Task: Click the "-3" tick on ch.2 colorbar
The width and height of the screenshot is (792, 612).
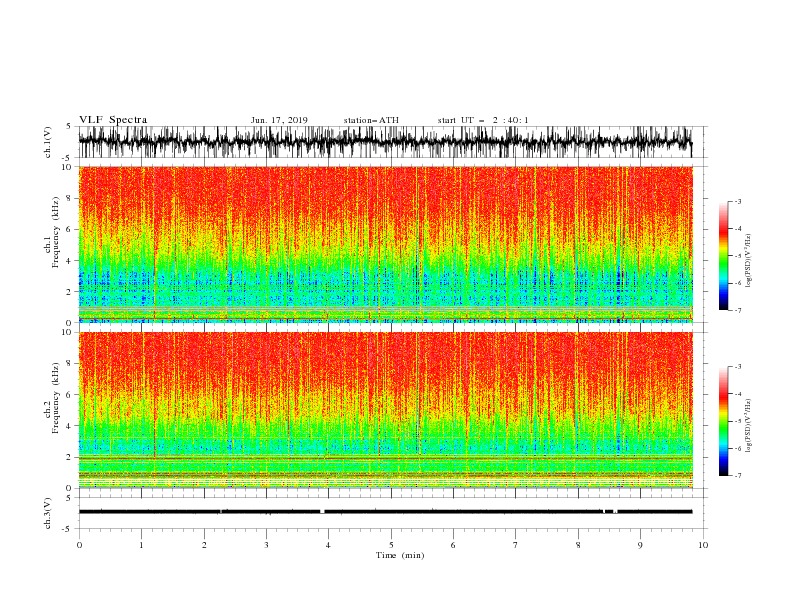Action: (x=738, y=367)
